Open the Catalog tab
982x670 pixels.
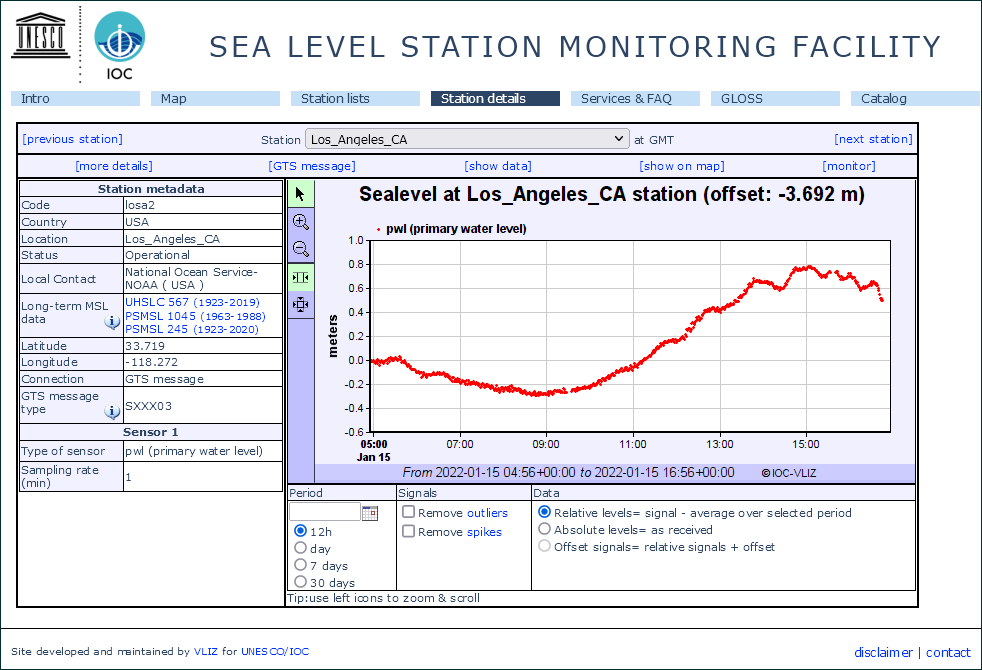915,98
